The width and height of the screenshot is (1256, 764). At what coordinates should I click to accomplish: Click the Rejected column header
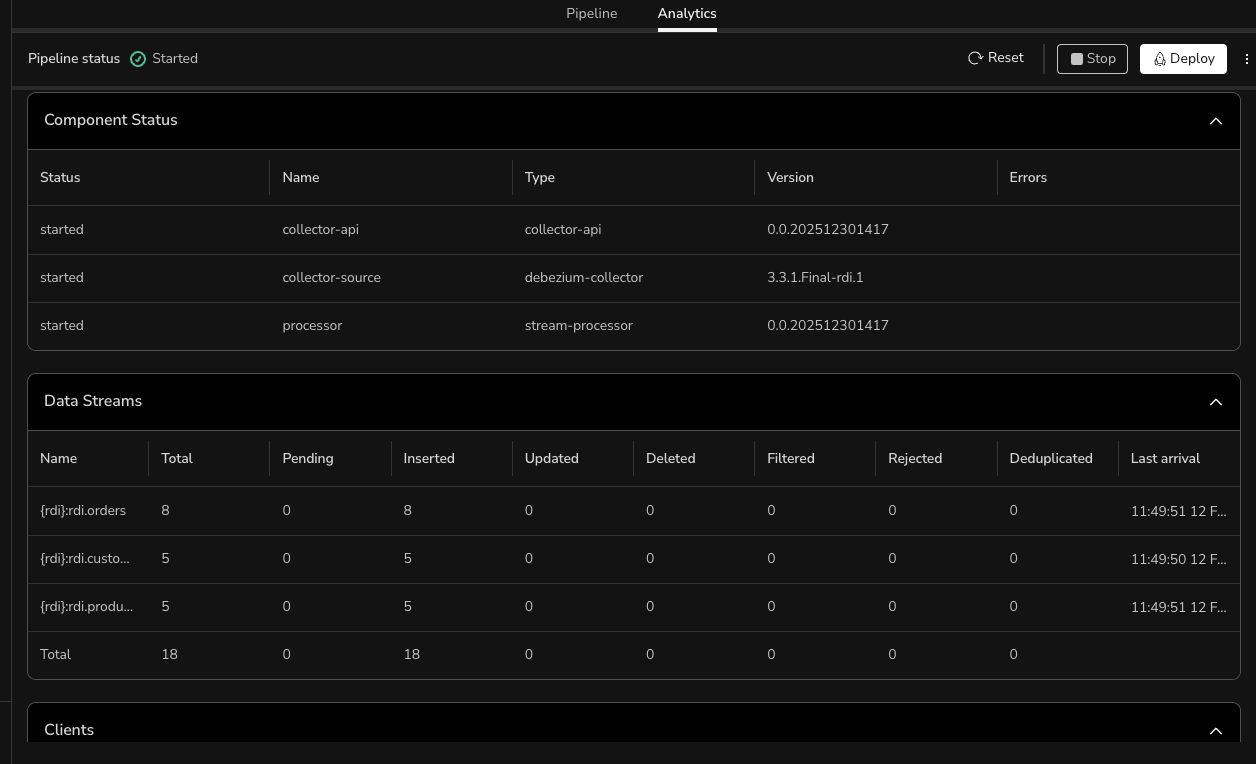[915, 459]
